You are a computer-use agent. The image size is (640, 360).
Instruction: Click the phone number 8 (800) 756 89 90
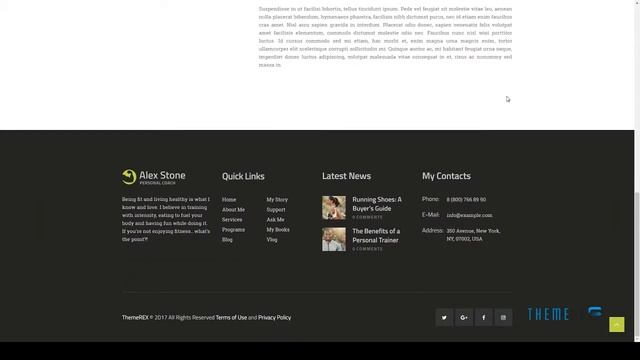click(466, 200)
